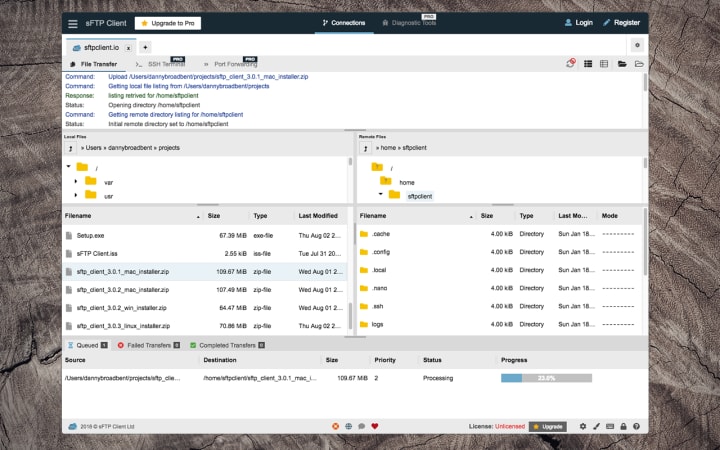Select the remote .config folder
Viewport: 720px width, 450px height.
tap(501, 252)
